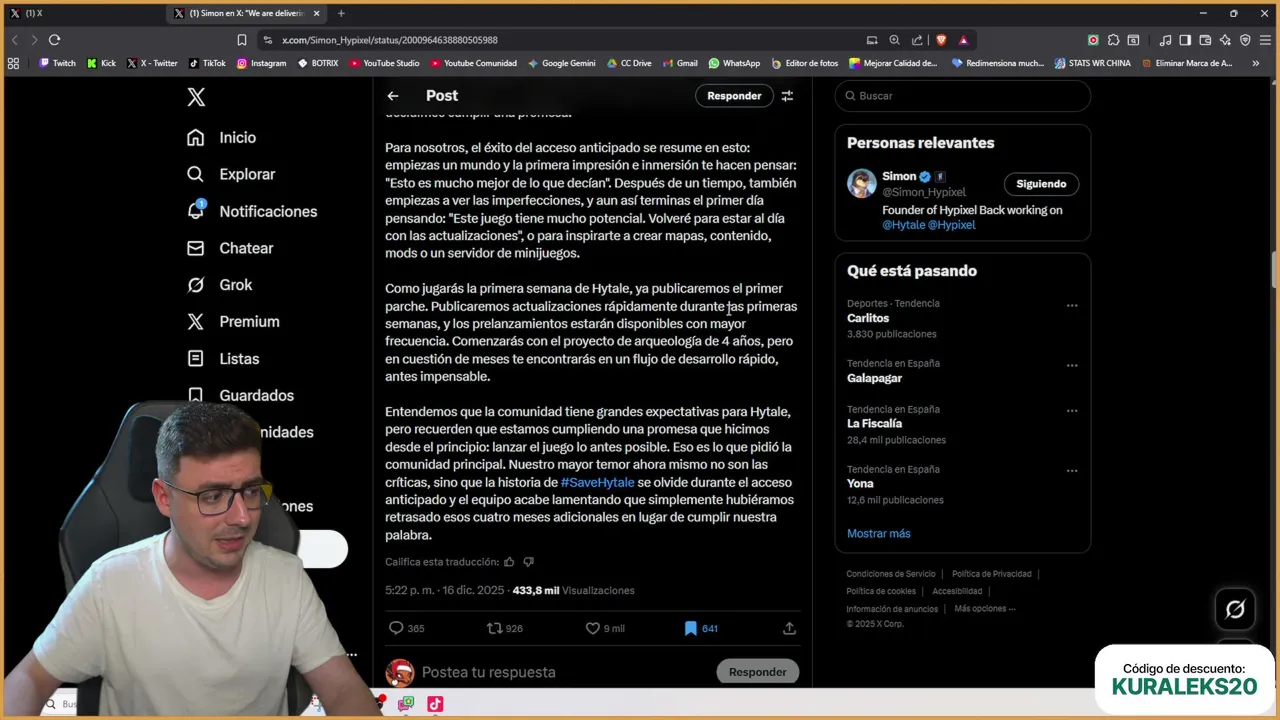The height and width of the screenshot is (720, 1280).
Task: Open the @Hypixel mention in Simon's bio
Action: (951, 225)
